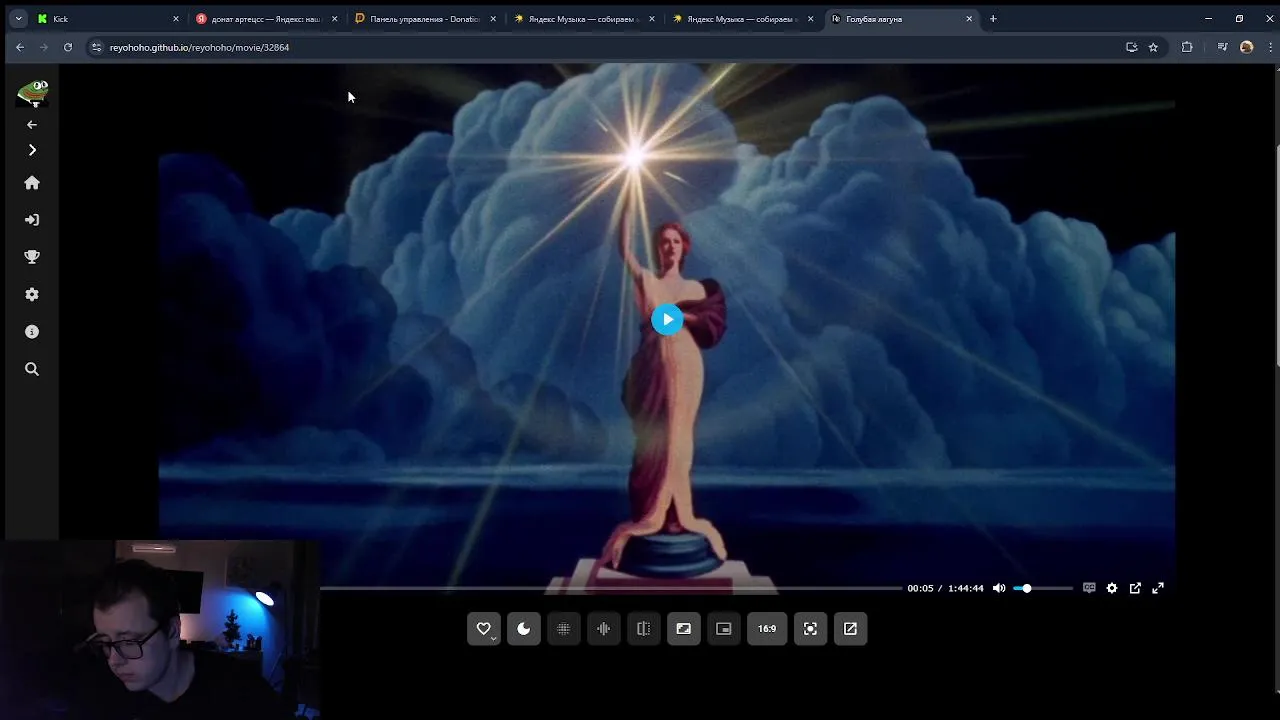1280x720 pixels.
Task: Add the movie to favorites via heart icon
Action: pyautogui.click(x=484, y=629)
